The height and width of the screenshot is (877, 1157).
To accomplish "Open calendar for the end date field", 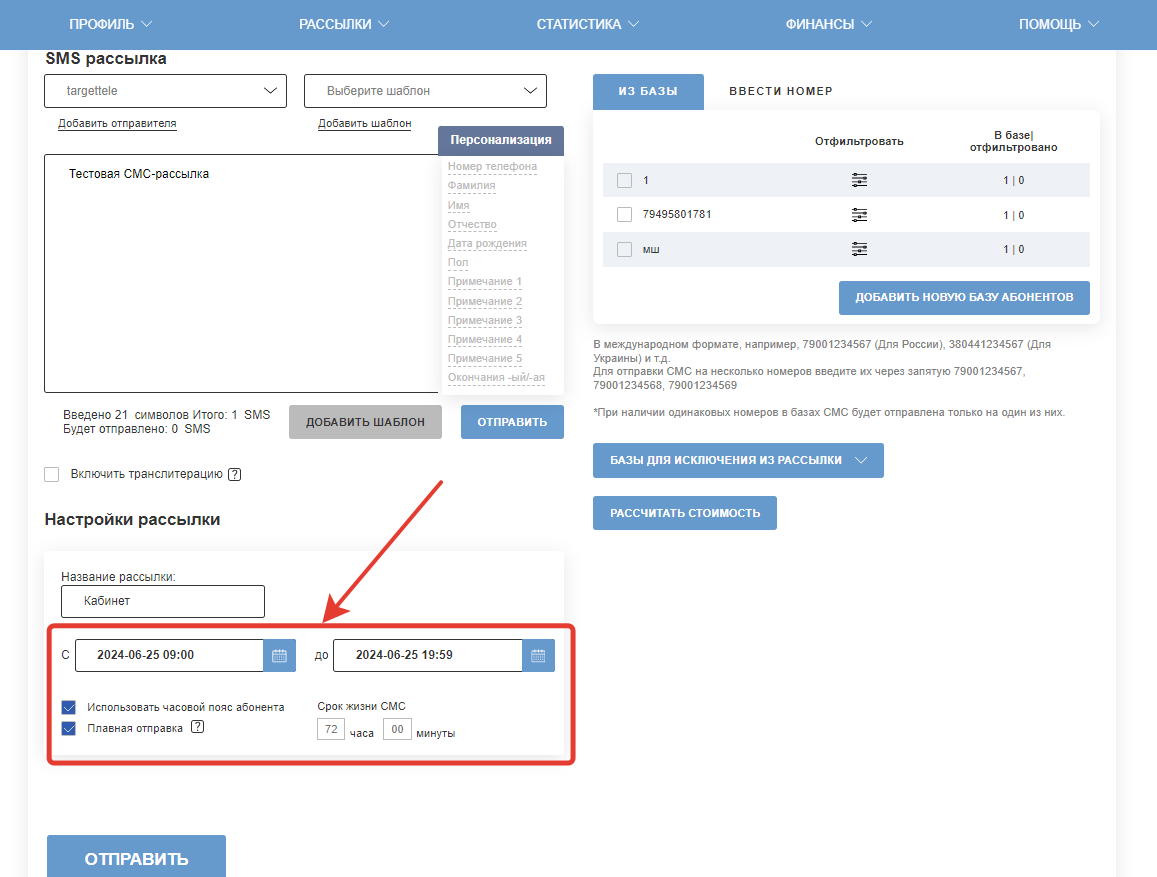I will pyautogui.click(x=539, y=656).
